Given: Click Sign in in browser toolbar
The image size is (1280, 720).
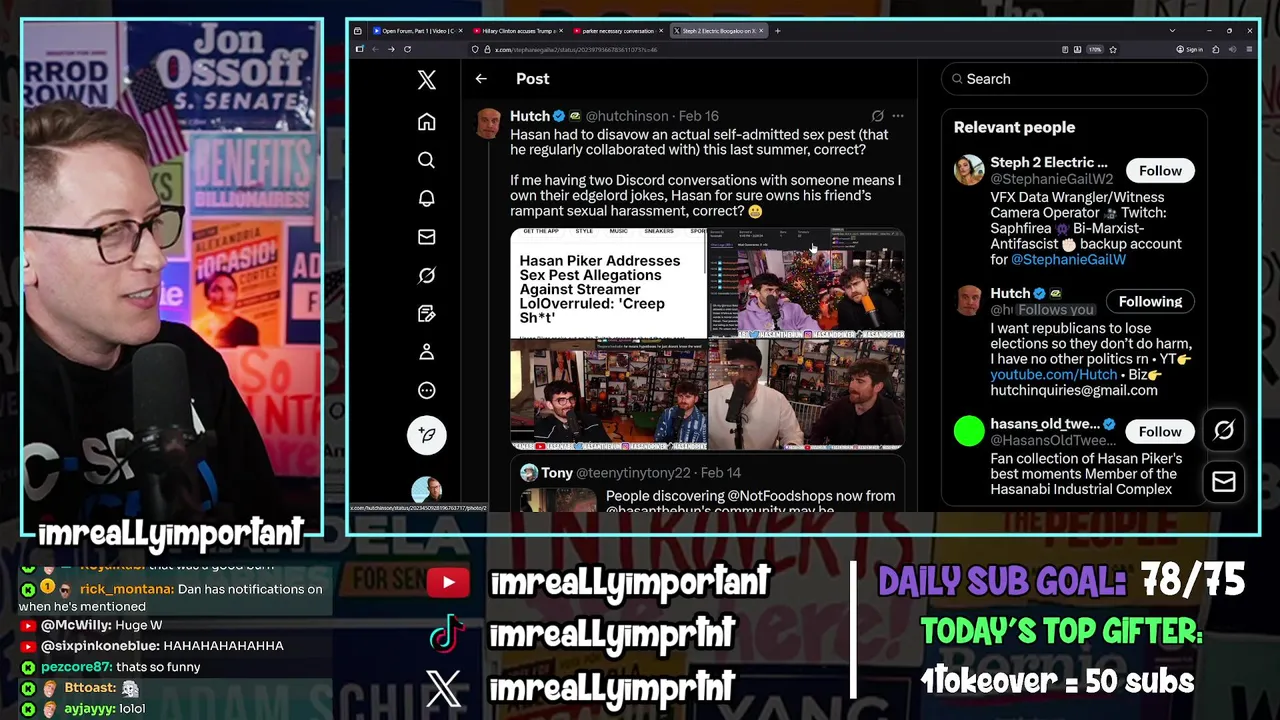Looking at the screenshot, I should tap(1190, 49).
